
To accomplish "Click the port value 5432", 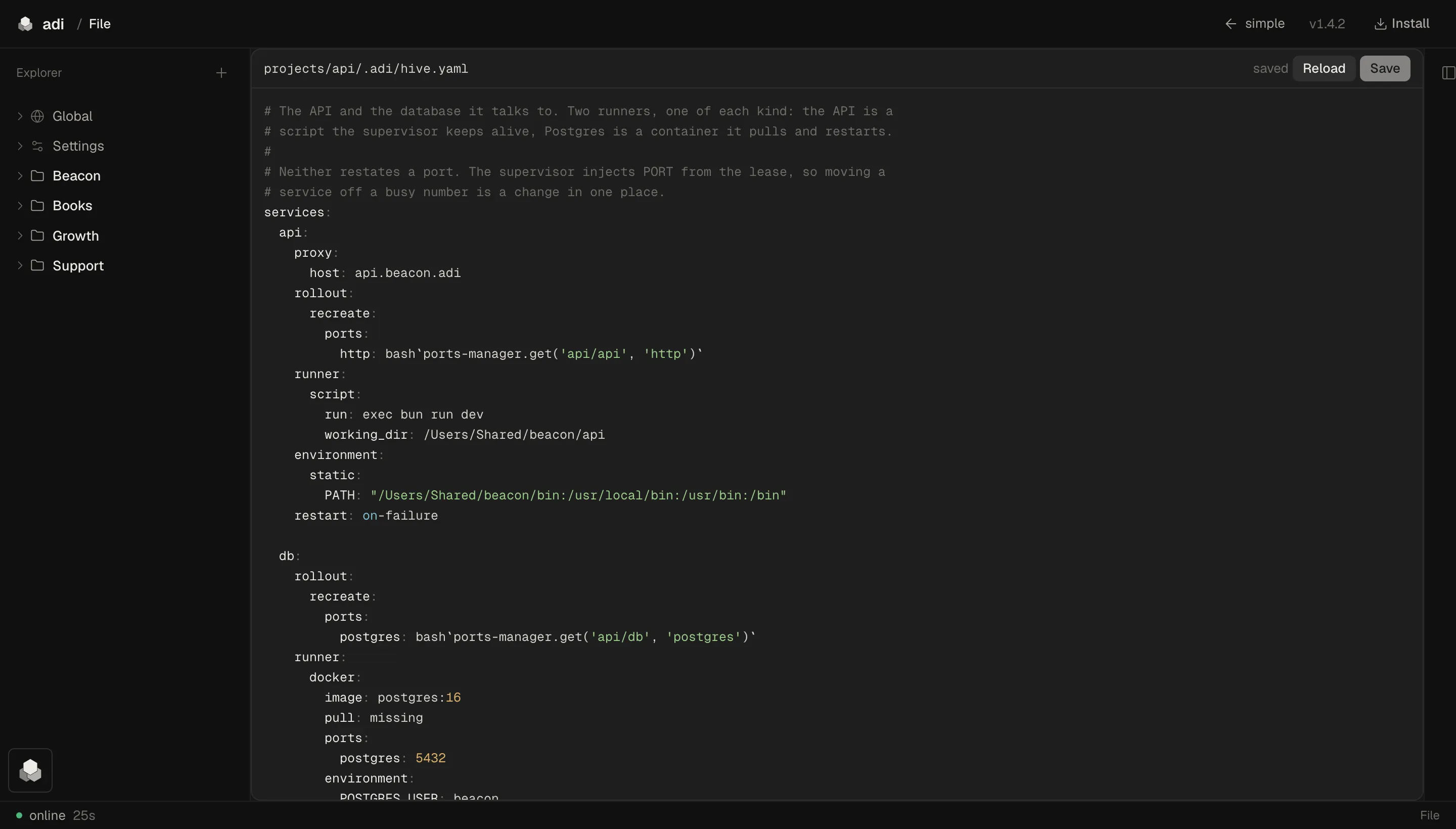I will (430, 758).
